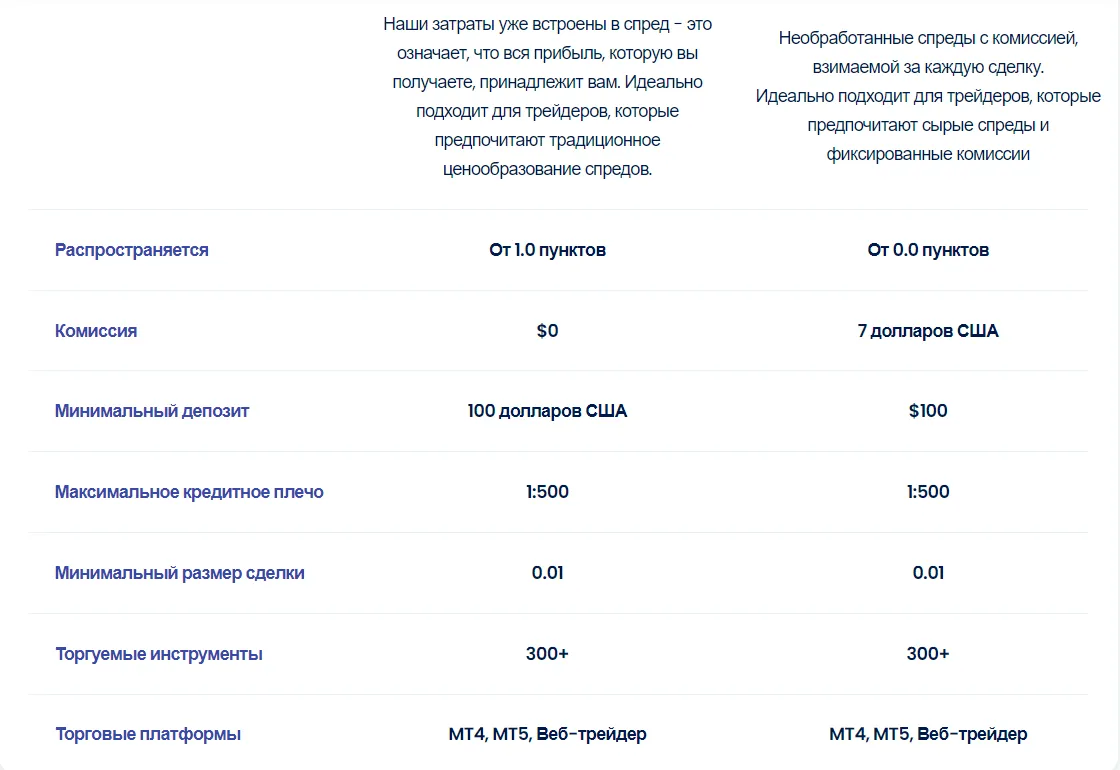The image size is (1120, 770).
Task: Click the first column's '1:500' leverage value
Action: click(547, 491)
